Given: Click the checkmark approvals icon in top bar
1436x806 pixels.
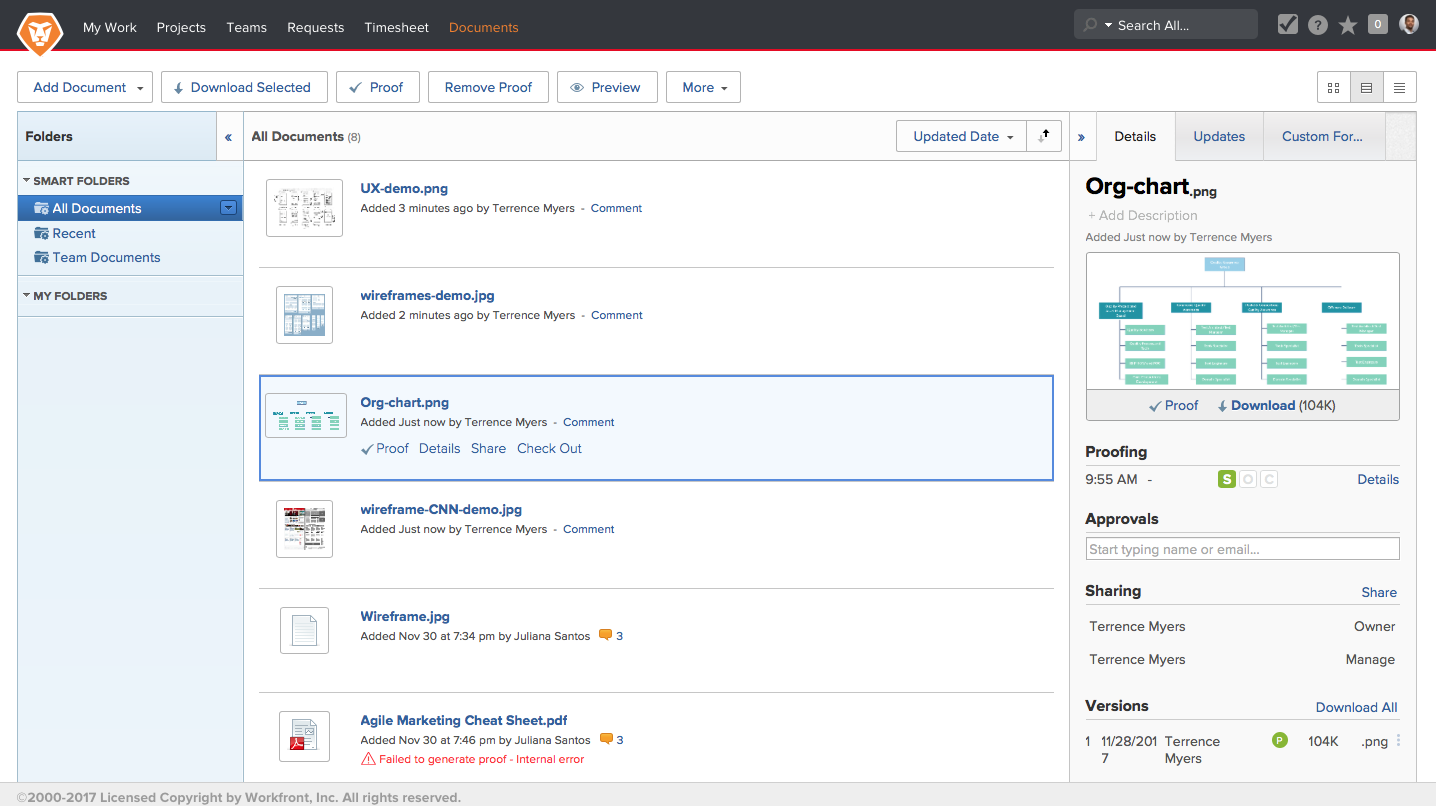Looking at the screenshot, I should pos(1288,23).
